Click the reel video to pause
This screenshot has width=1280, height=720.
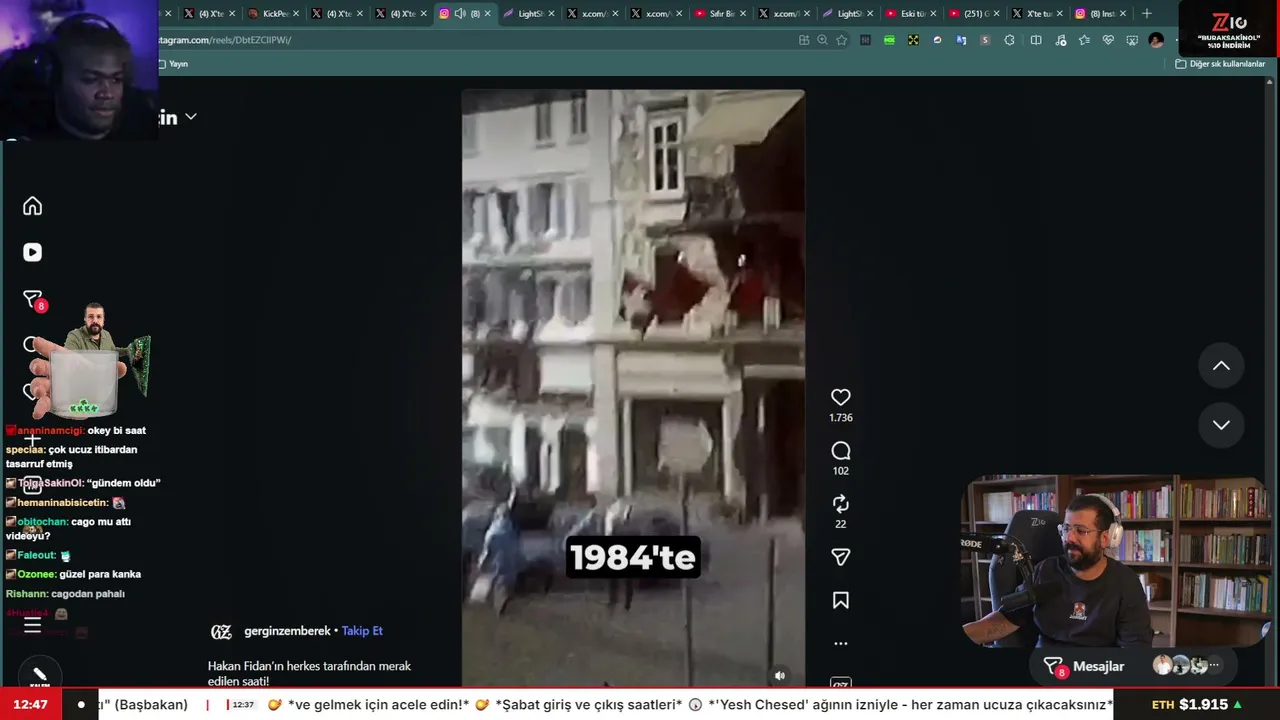tap(633, 388)
